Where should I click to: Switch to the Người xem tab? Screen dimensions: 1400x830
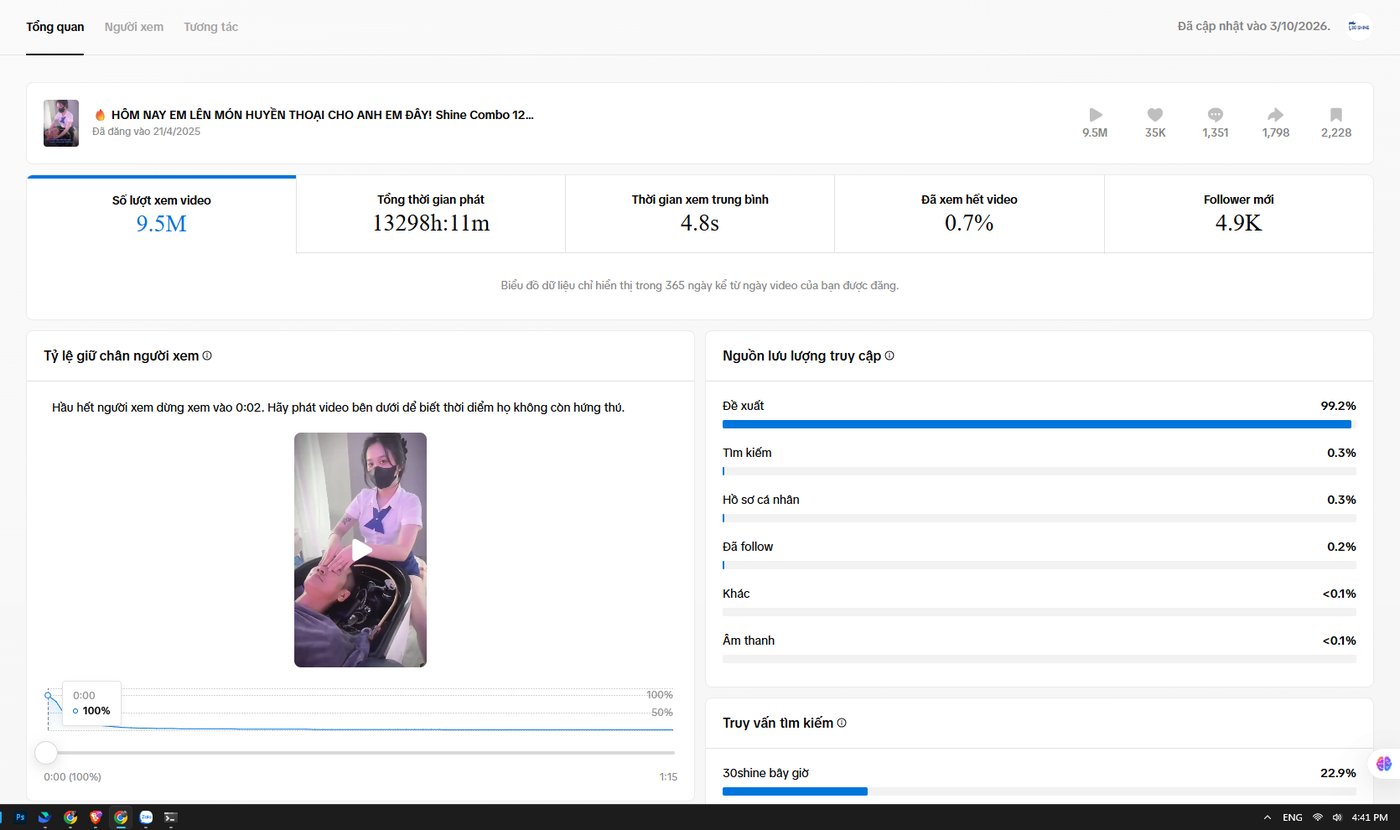134,27
